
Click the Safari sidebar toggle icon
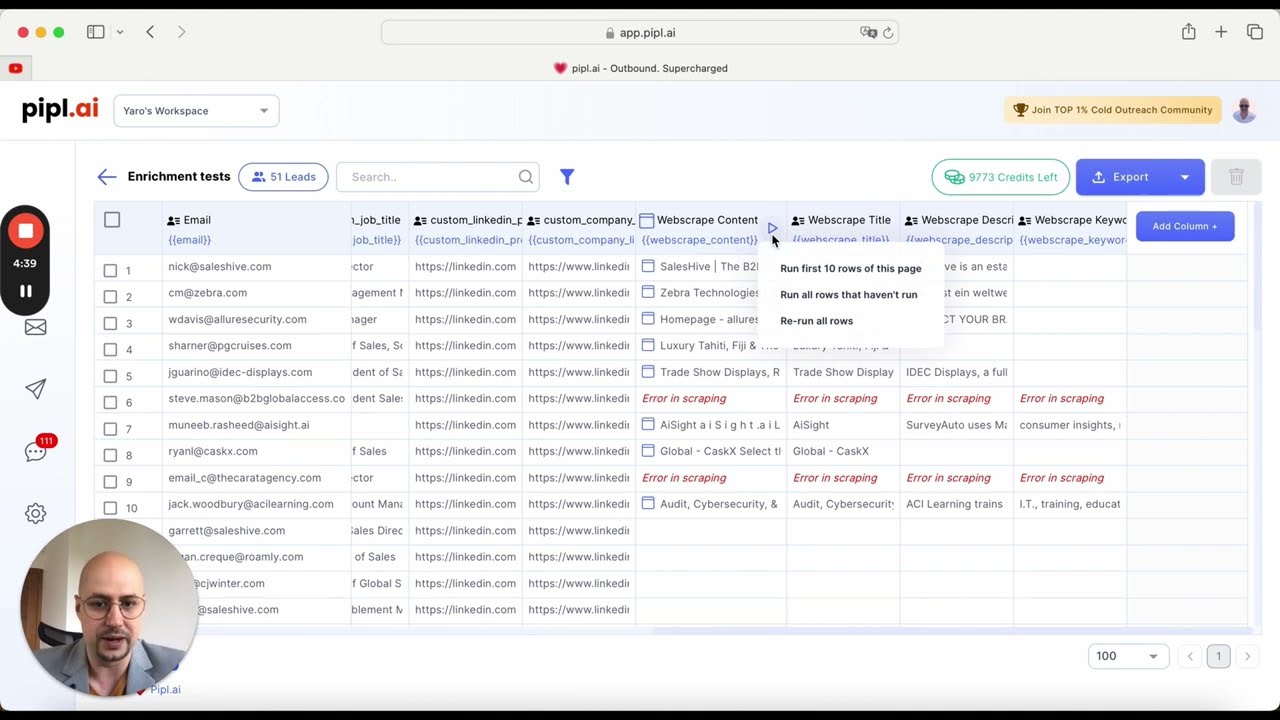point(96,32)
